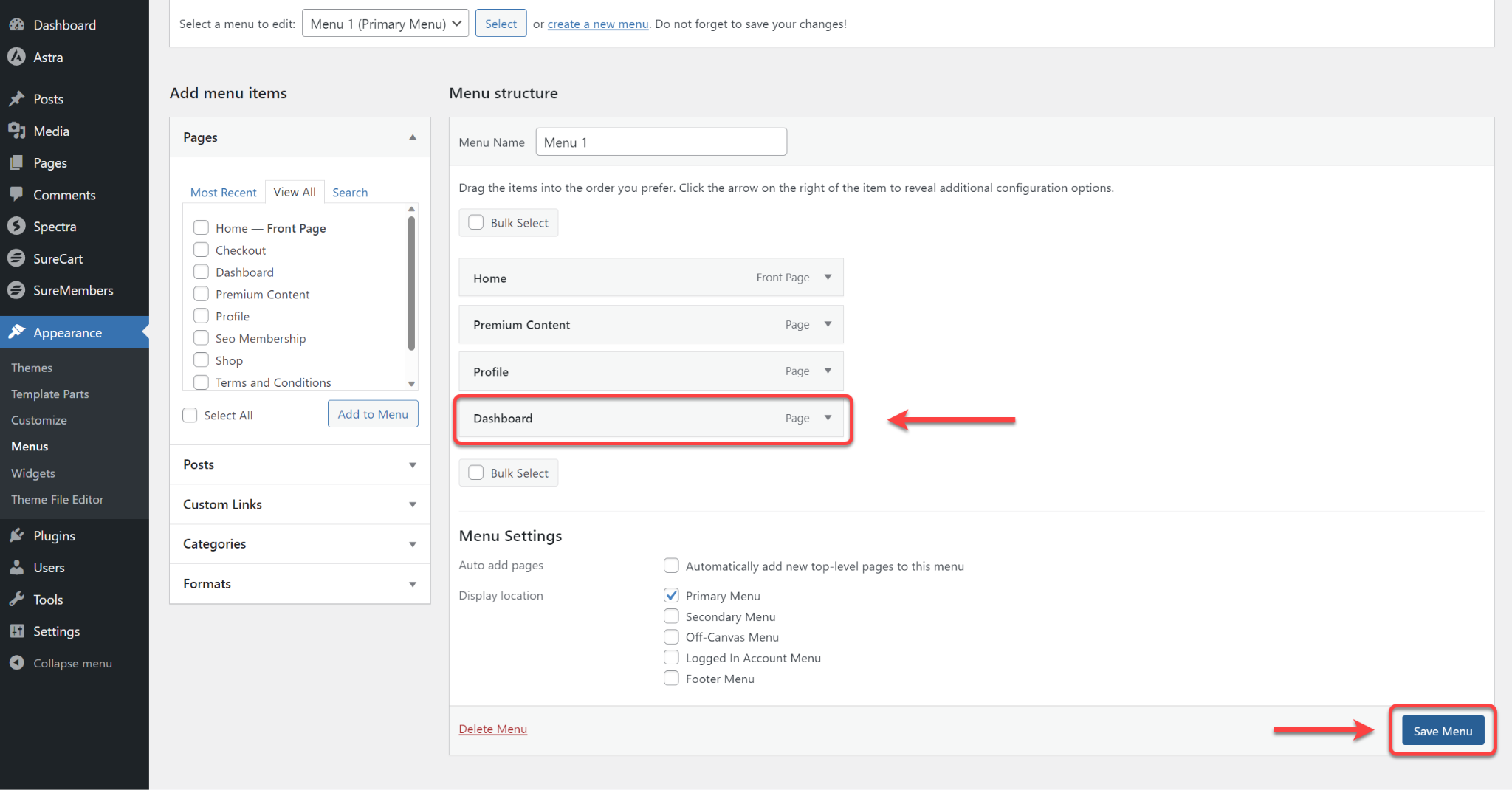Check the Shop page checkbox

[201, 360]
